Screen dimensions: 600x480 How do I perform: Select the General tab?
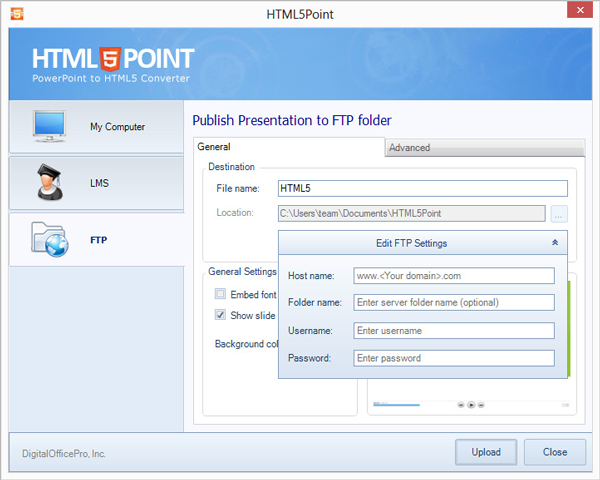click(x=214, y=147)
